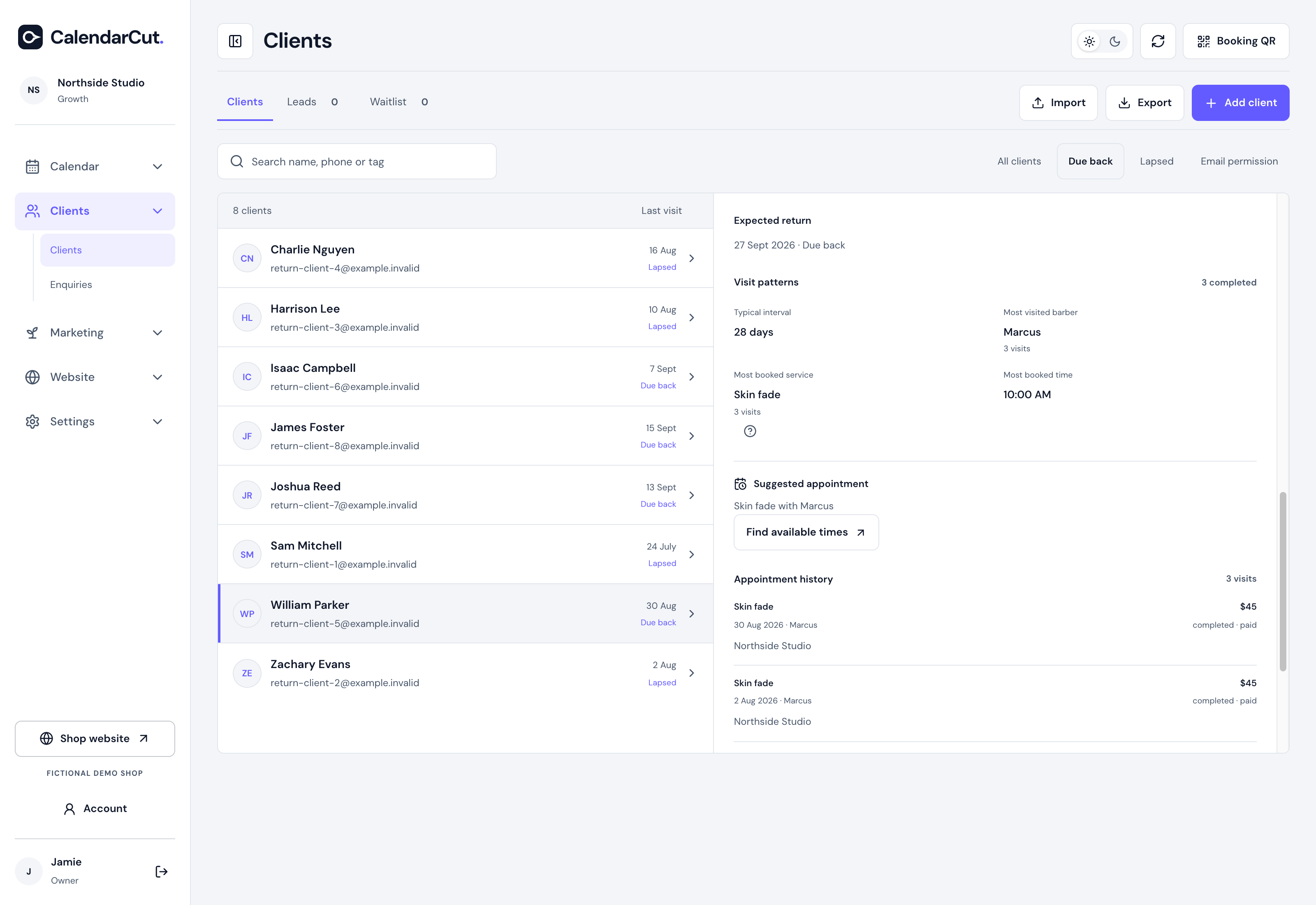Open the Account link

pyautogui.click(x=95, y=809)
